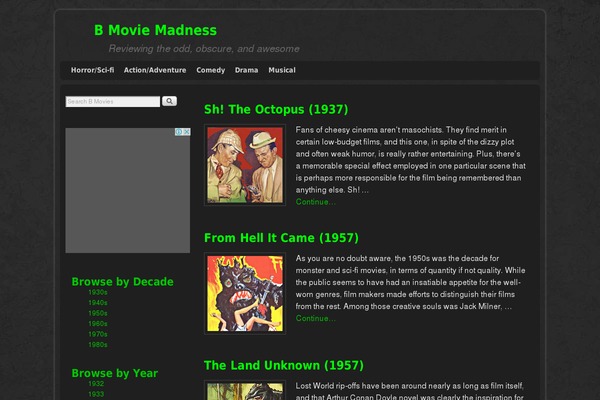Browse movies from the year 1933
600x400 pixels.
(x=96, y=394)
